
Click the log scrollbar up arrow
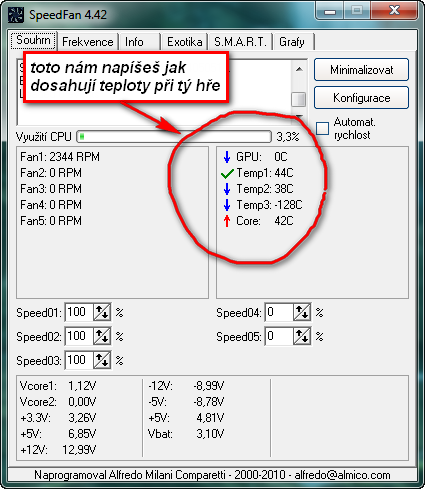pyautogui.click(x=299, y=69)
